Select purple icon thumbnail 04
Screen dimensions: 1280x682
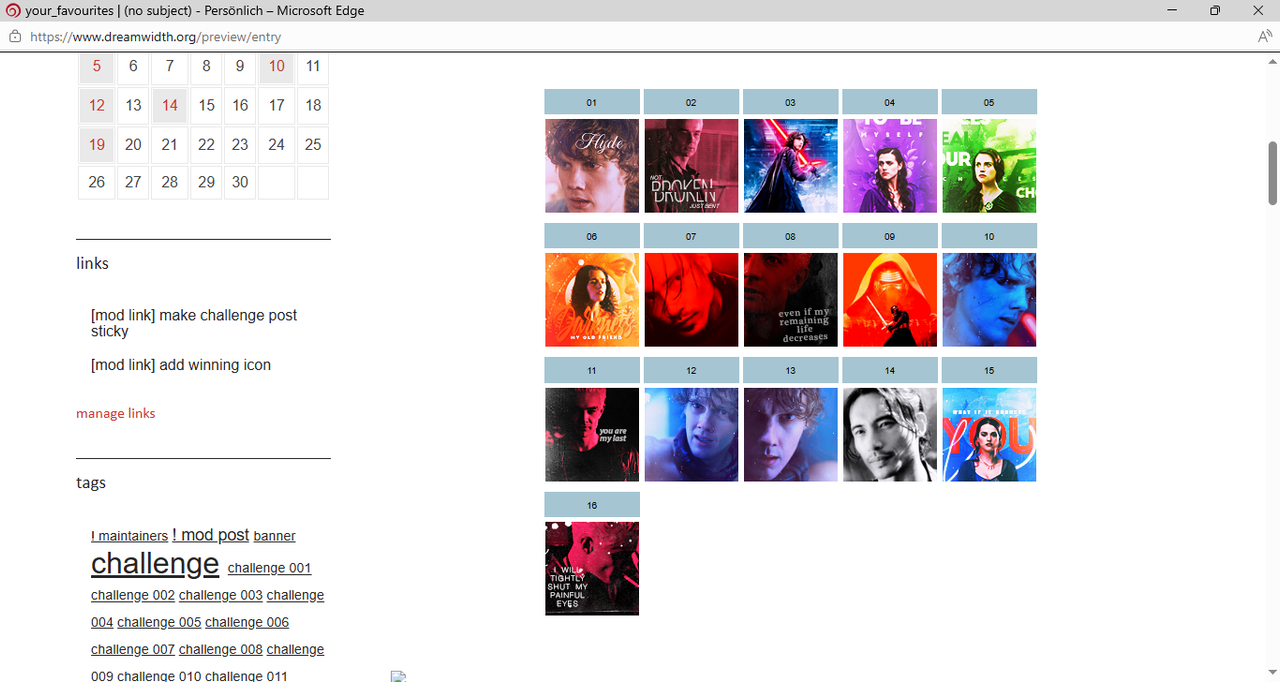890,166
